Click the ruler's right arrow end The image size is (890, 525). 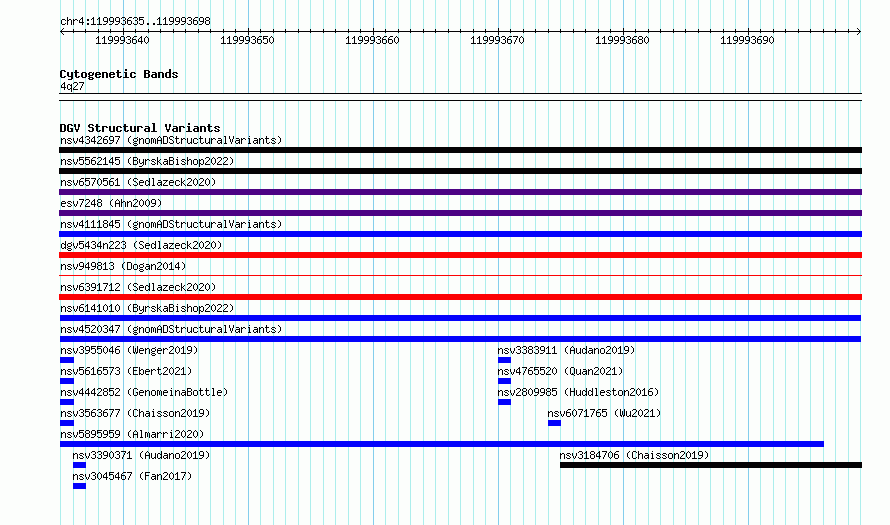[x=859, y=32]
